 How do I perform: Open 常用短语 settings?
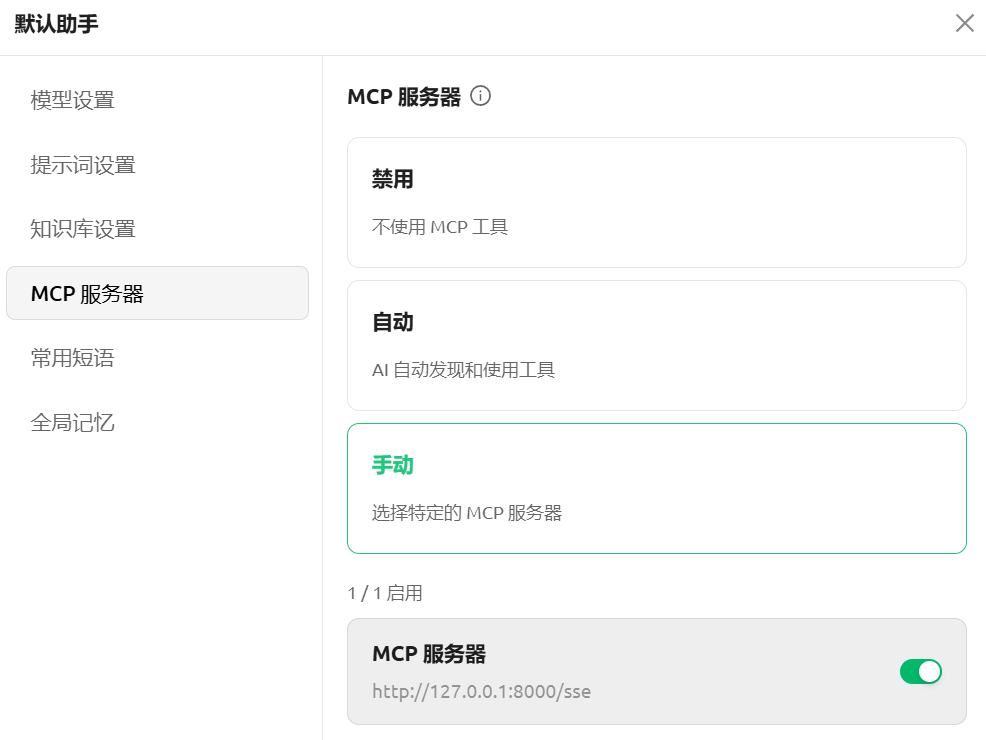pyautogui.click(x=73, y=358)
